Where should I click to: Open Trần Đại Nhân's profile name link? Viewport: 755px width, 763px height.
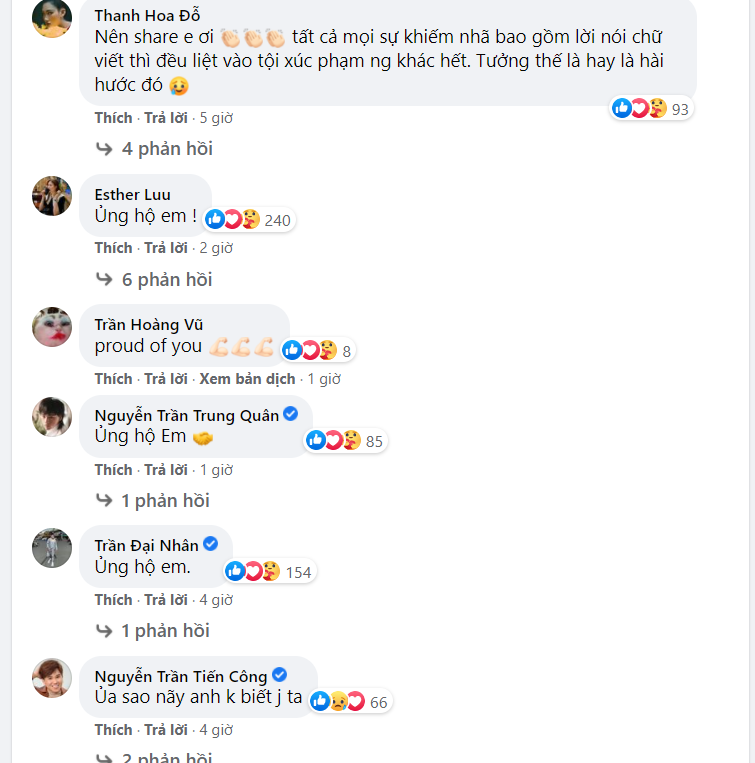pyautogui.click(x=146, y=545)
